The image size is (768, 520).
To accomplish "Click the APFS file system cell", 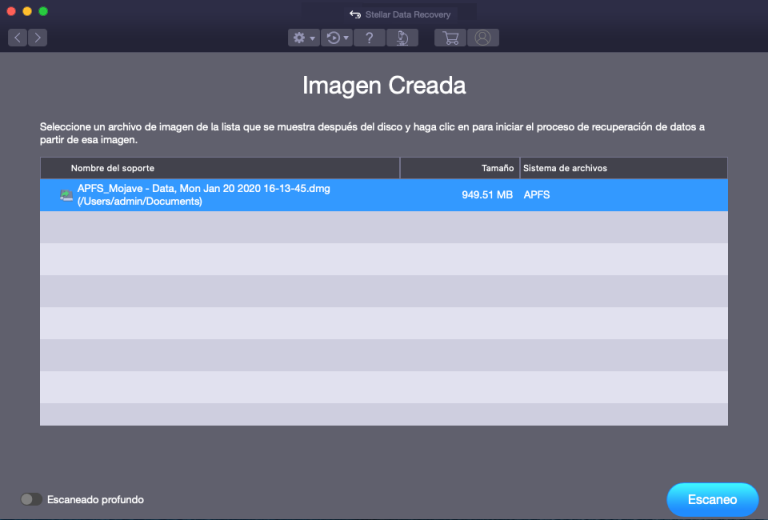I will 537,195.
